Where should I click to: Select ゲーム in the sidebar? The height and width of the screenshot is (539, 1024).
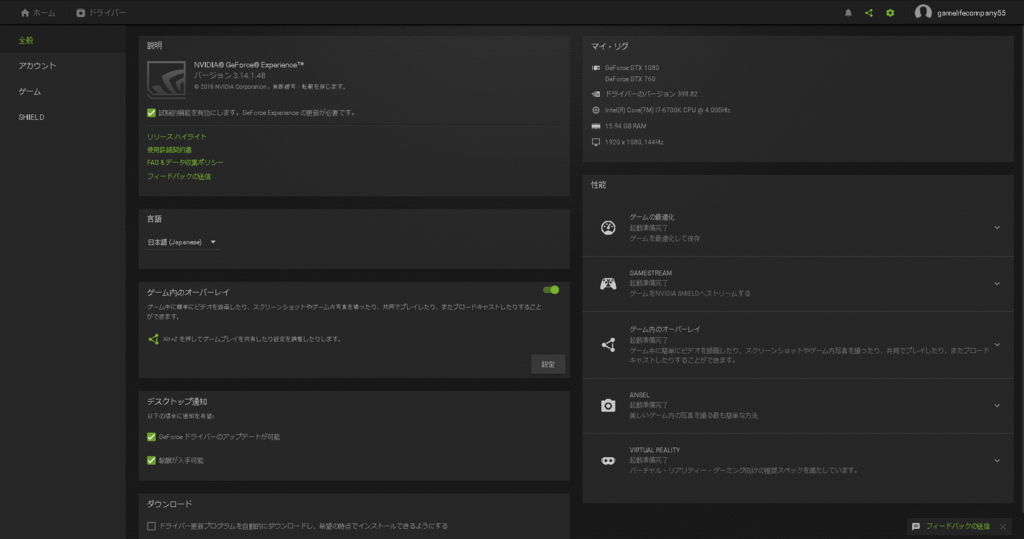(x=29, y=91)
